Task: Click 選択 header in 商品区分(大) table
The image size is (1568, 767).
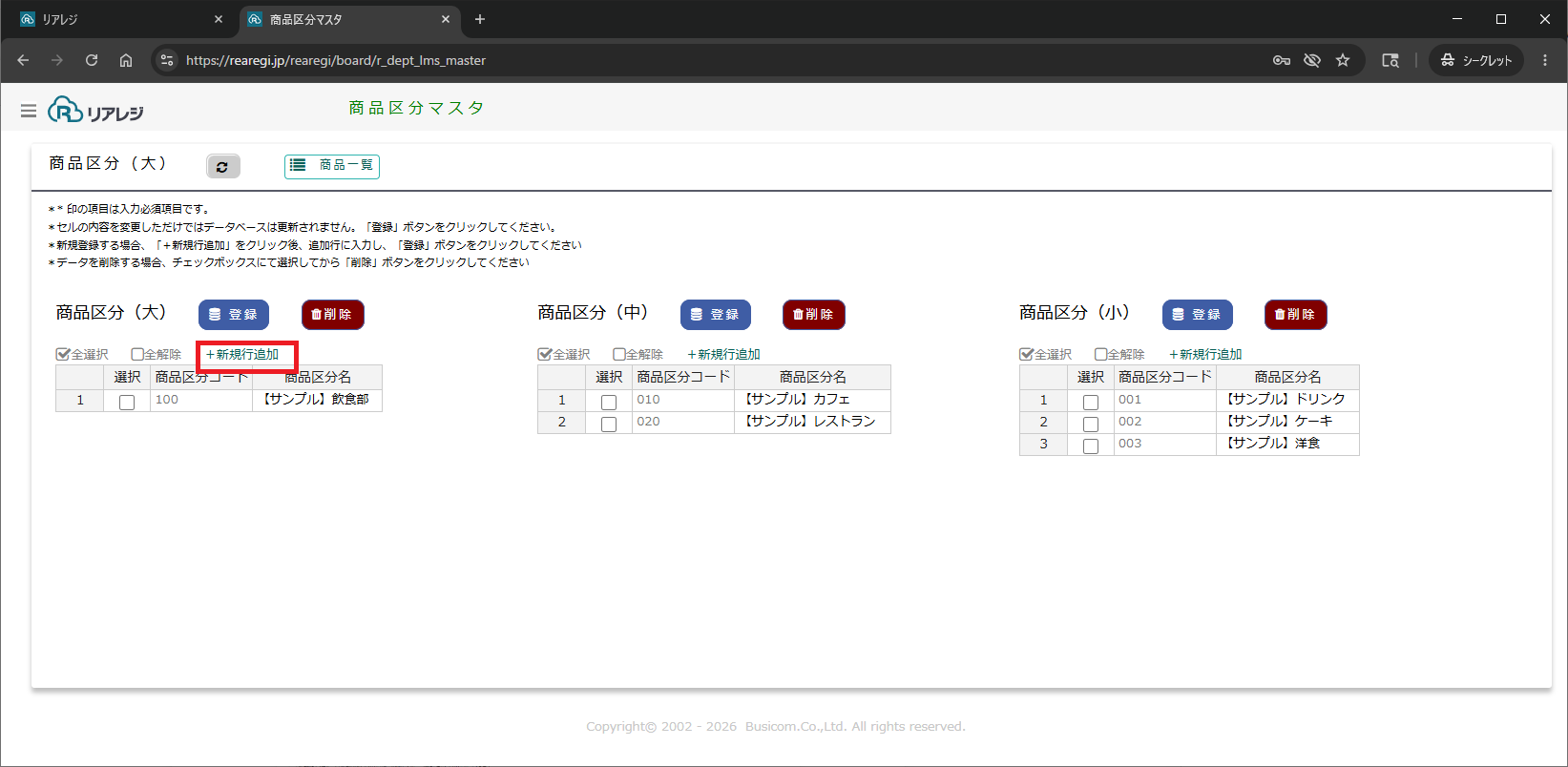Action: [x=127, y=377]
